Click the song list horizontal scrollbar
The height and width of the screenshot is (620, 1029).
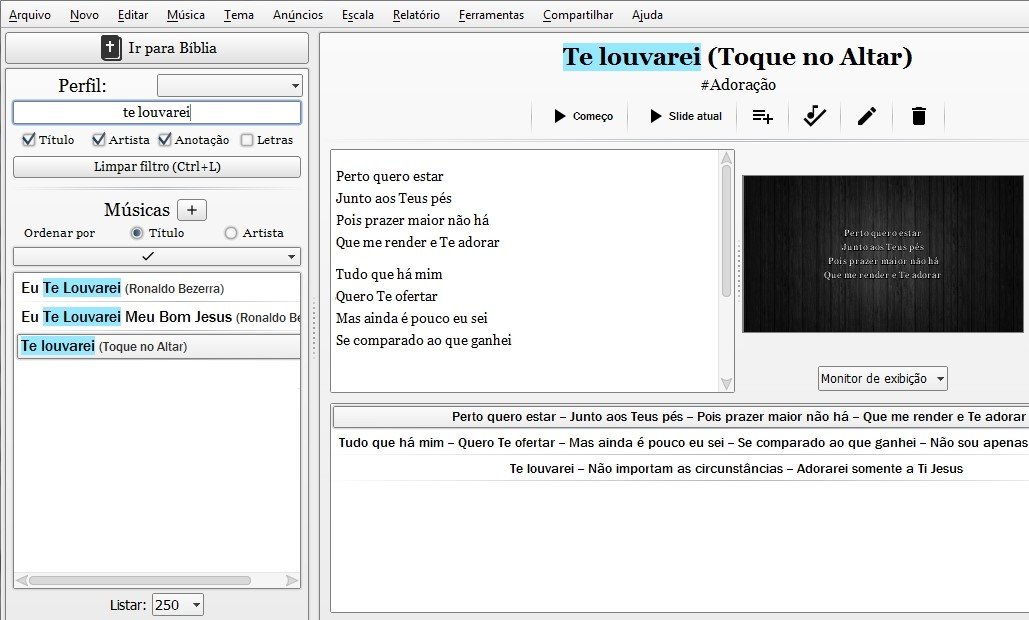tap(140, 580)
